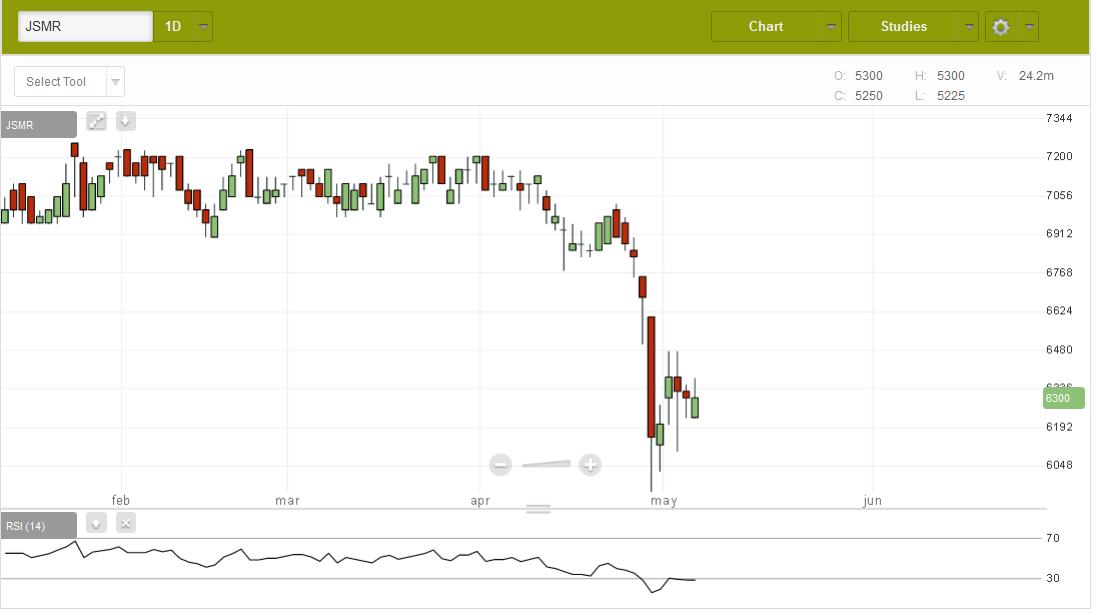
Task: Remove the RSI (14) study panel
Action: 125,523
